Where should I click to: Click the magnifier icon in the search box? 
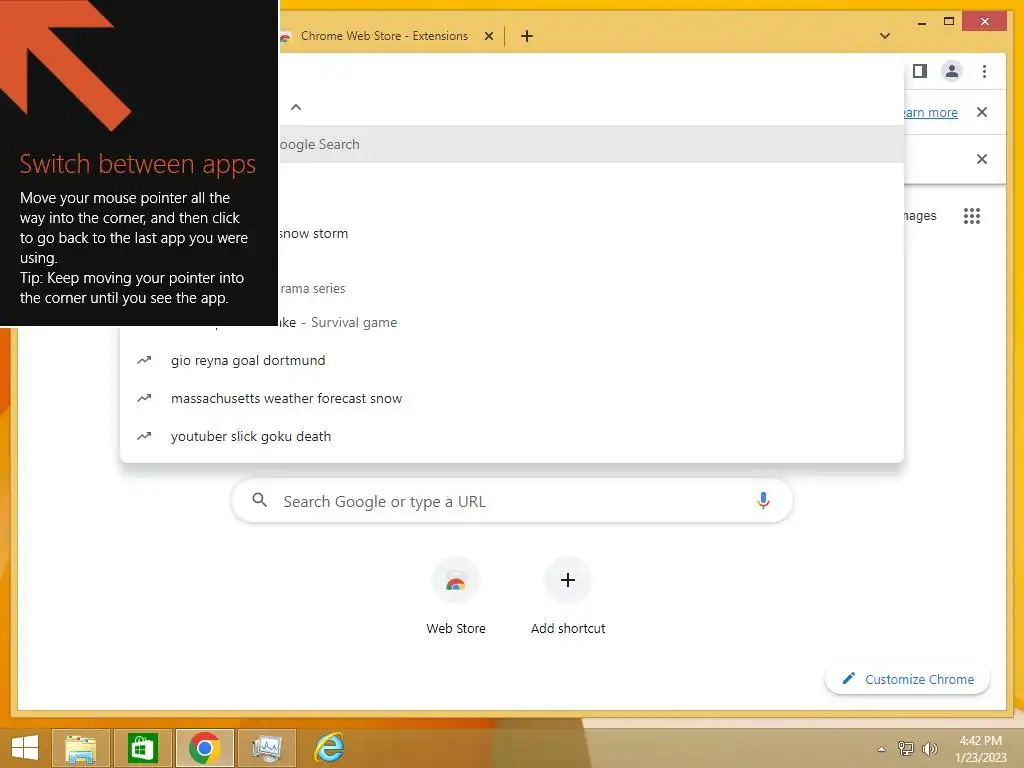coord(259,500)
